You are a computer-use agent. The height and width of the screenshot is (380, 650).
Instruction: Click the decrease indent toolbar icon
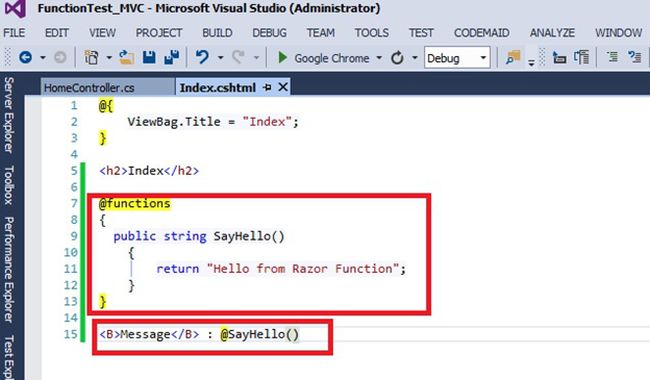pyautogui.click(x=559, y=58)
